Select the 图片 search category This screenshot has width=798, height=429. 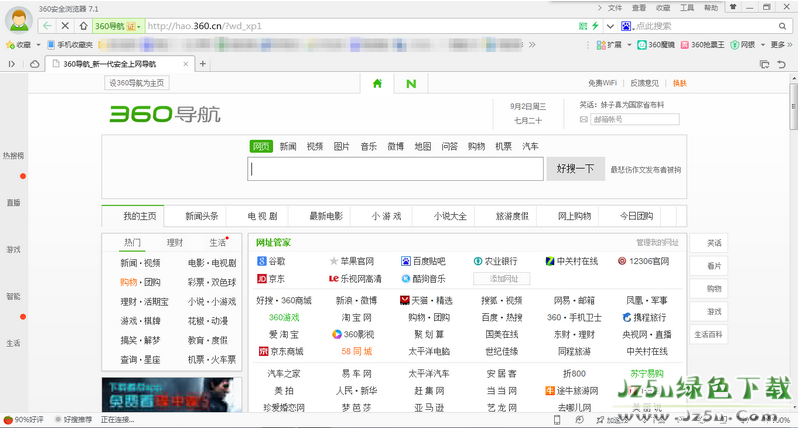coord(341,146)
